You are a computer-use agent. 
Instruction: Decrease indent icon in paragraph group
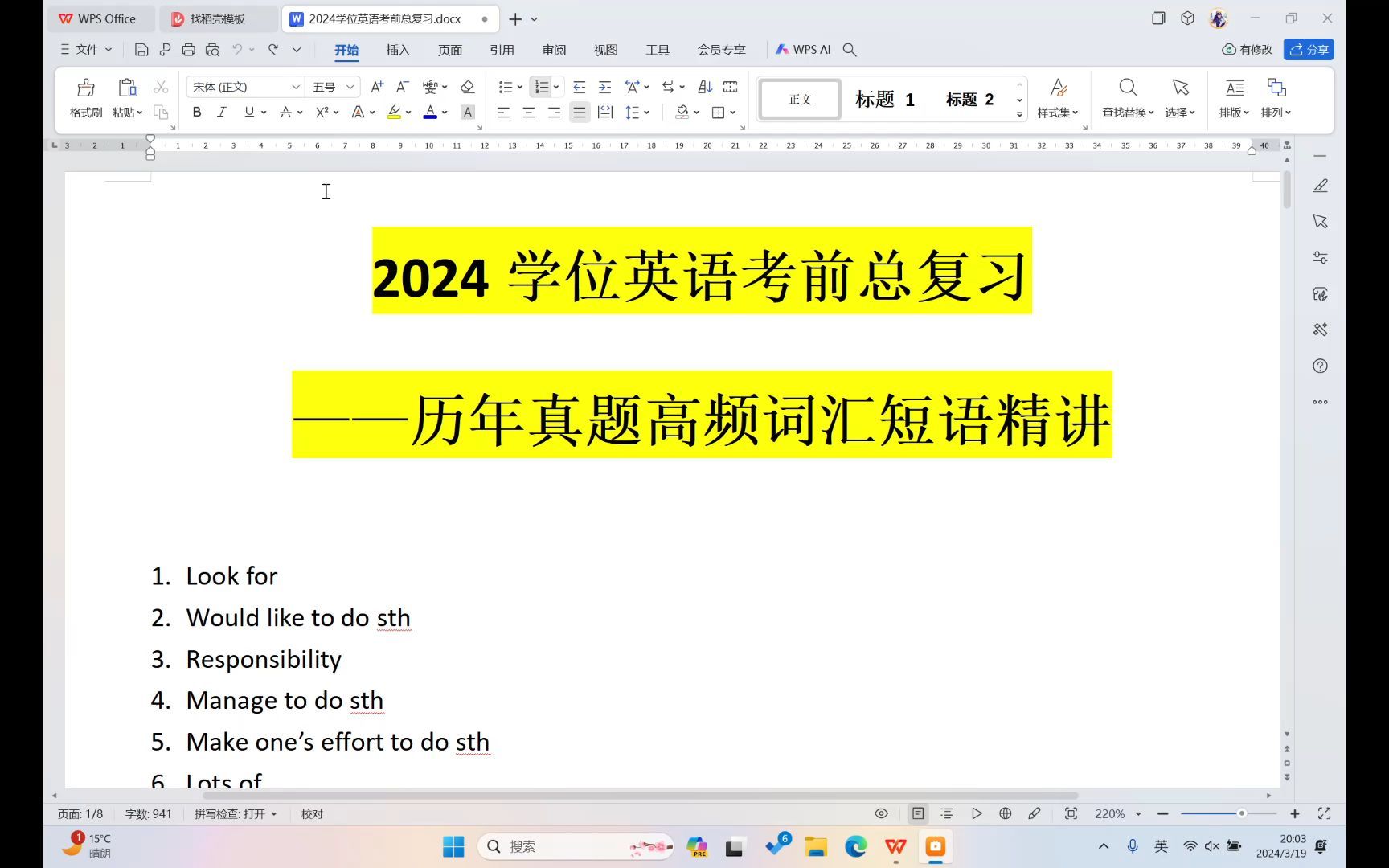(579, 87)
